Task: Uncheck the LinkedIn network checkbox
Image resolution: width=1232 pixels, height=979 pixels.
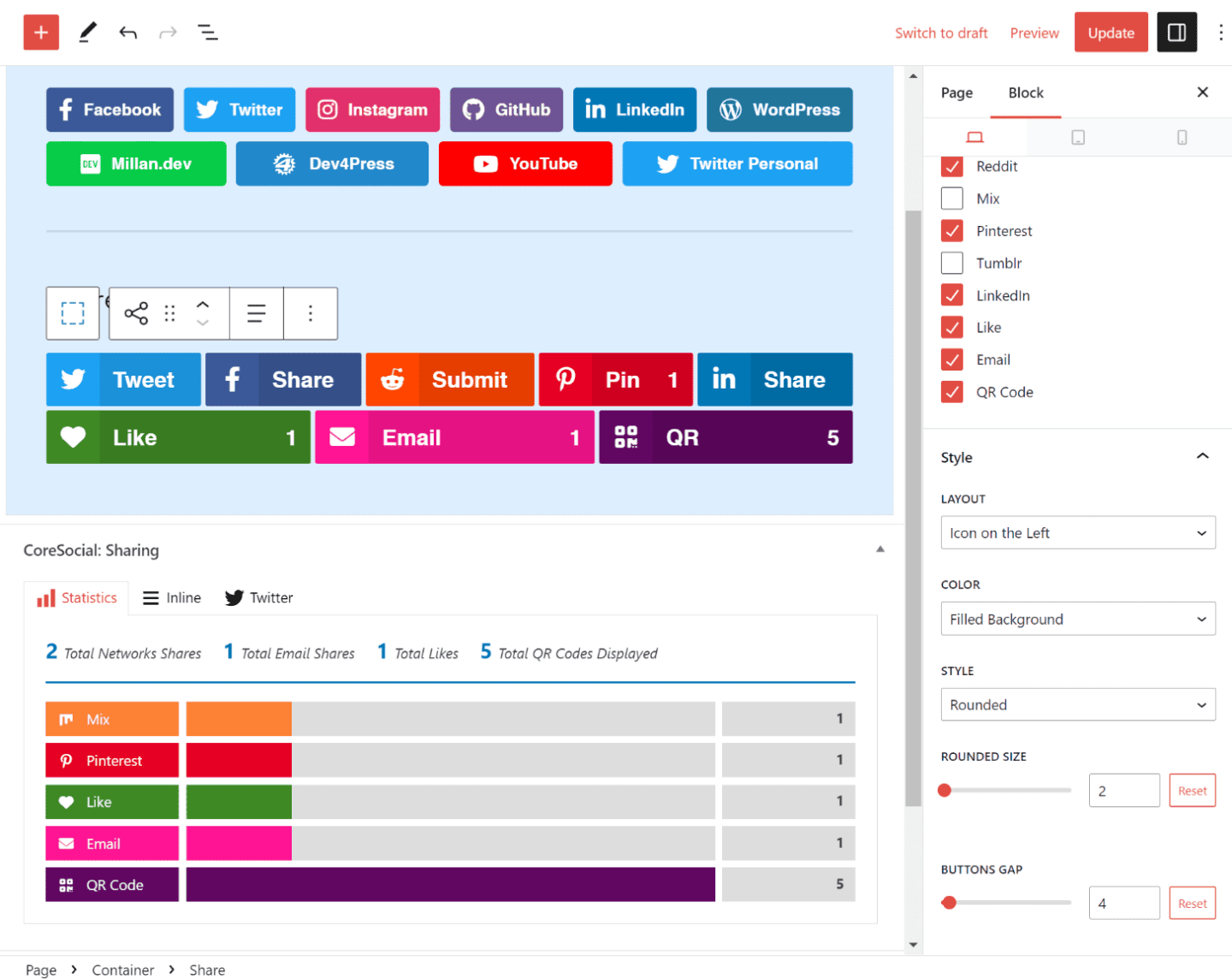Action: pyautogui.click(x=952, y=295)
